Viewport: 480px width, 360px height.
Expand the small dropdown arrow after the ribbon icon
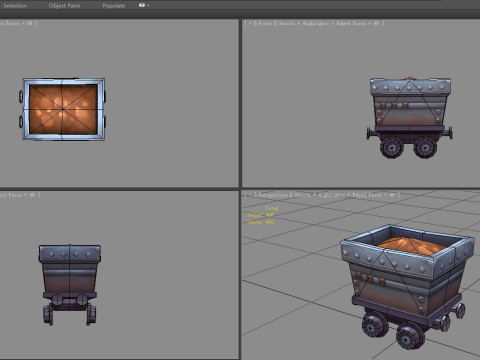[x=148, y=6]
